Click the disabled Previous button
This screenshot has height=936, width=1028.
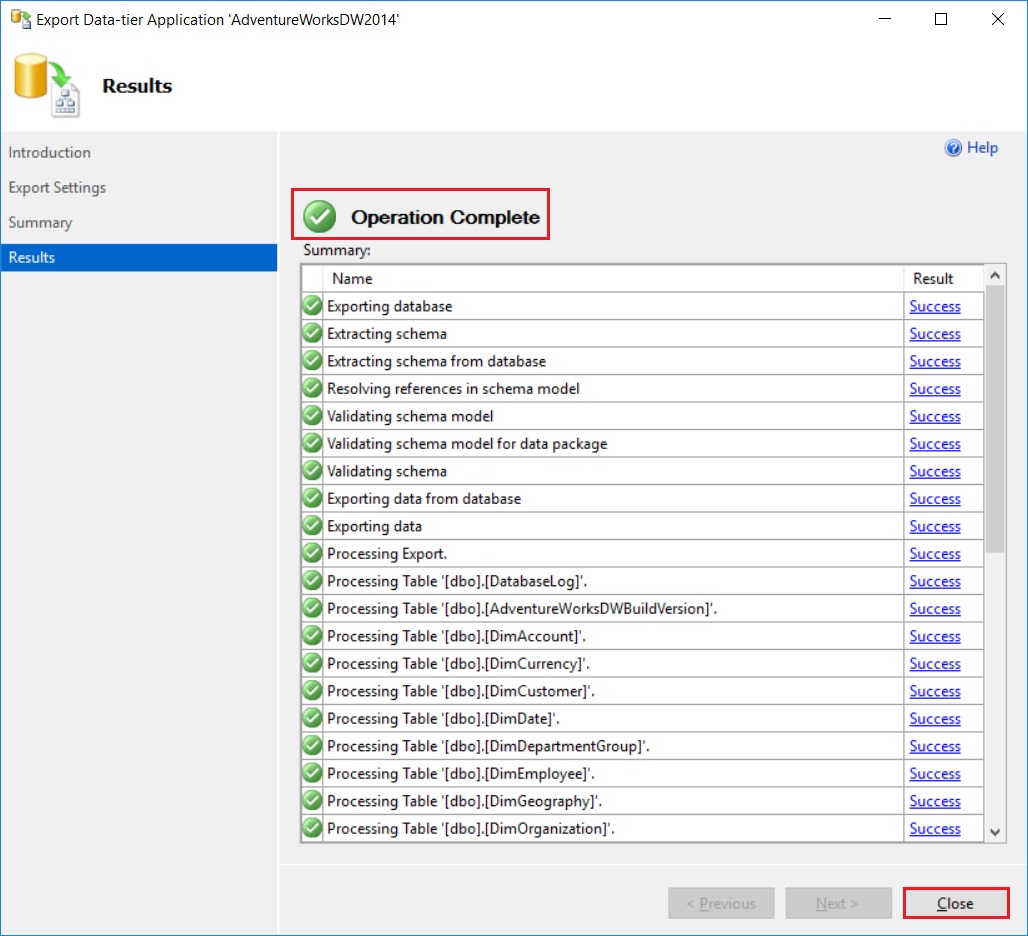pos(721,903)
